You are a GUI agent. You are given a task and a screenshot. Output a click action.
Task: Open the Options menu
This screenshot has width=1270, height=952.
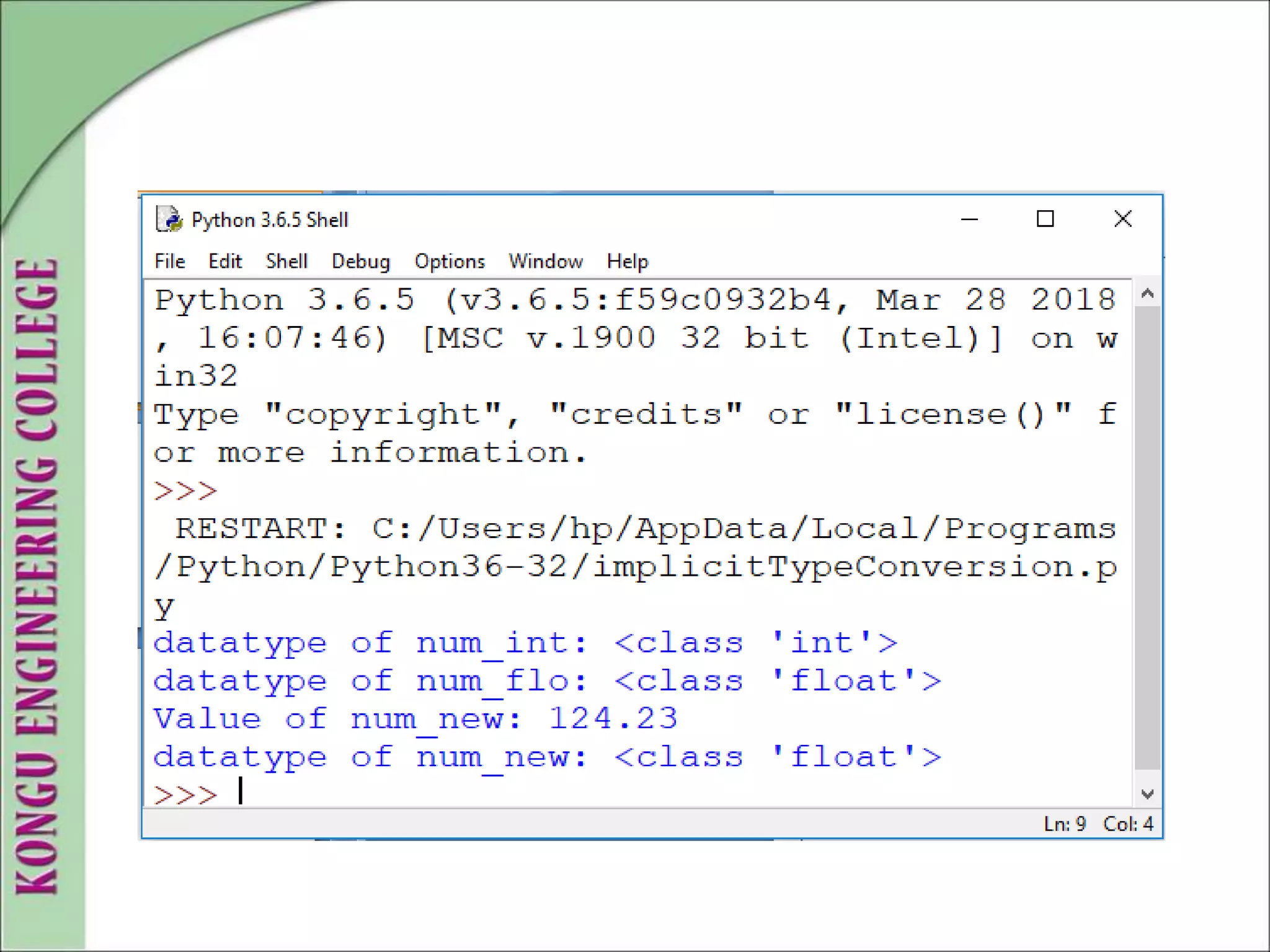pyautogui.click(x=450, y=262)
